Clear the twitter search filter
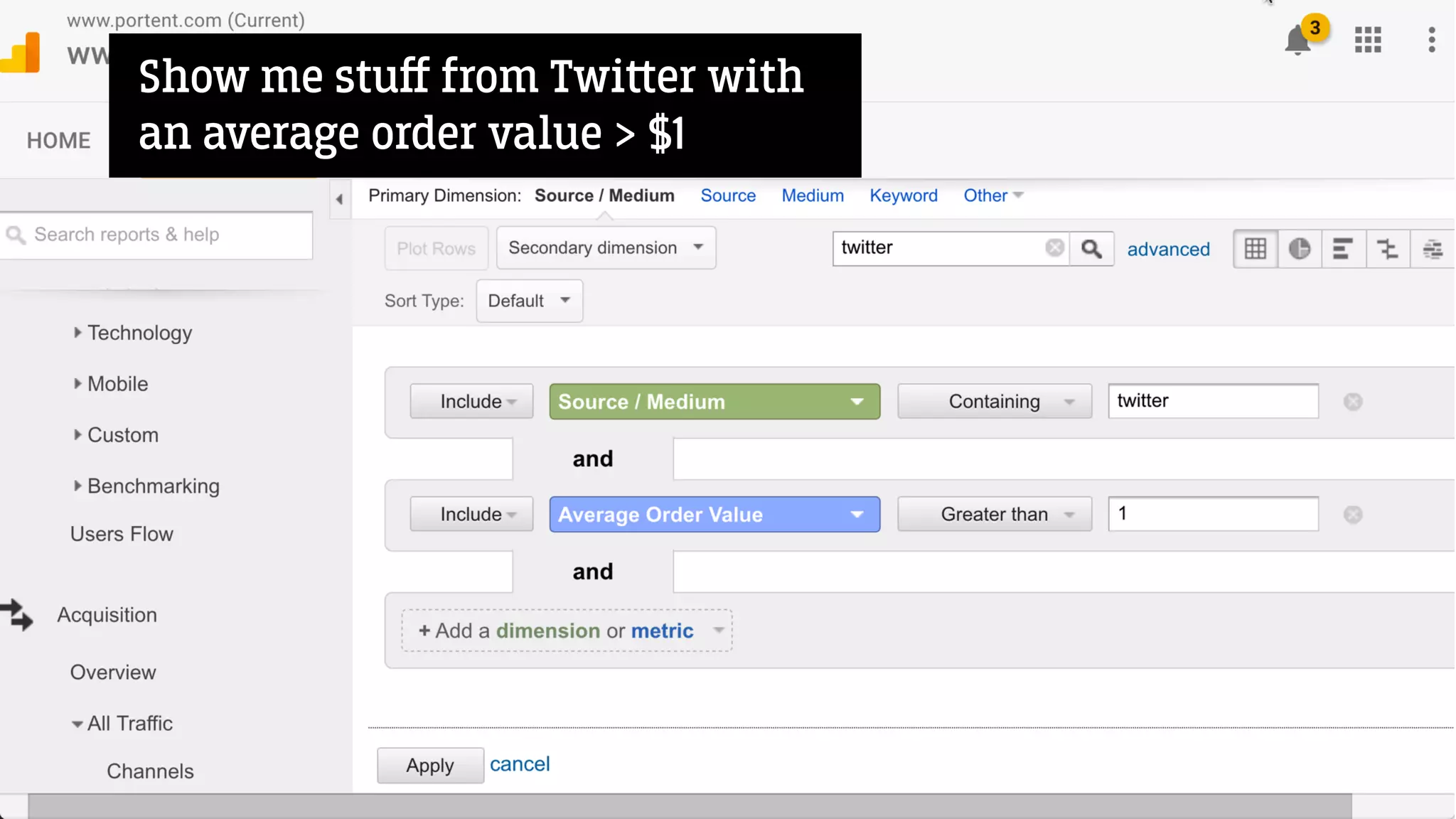The image size is (1456, 819). [1055, 247]
